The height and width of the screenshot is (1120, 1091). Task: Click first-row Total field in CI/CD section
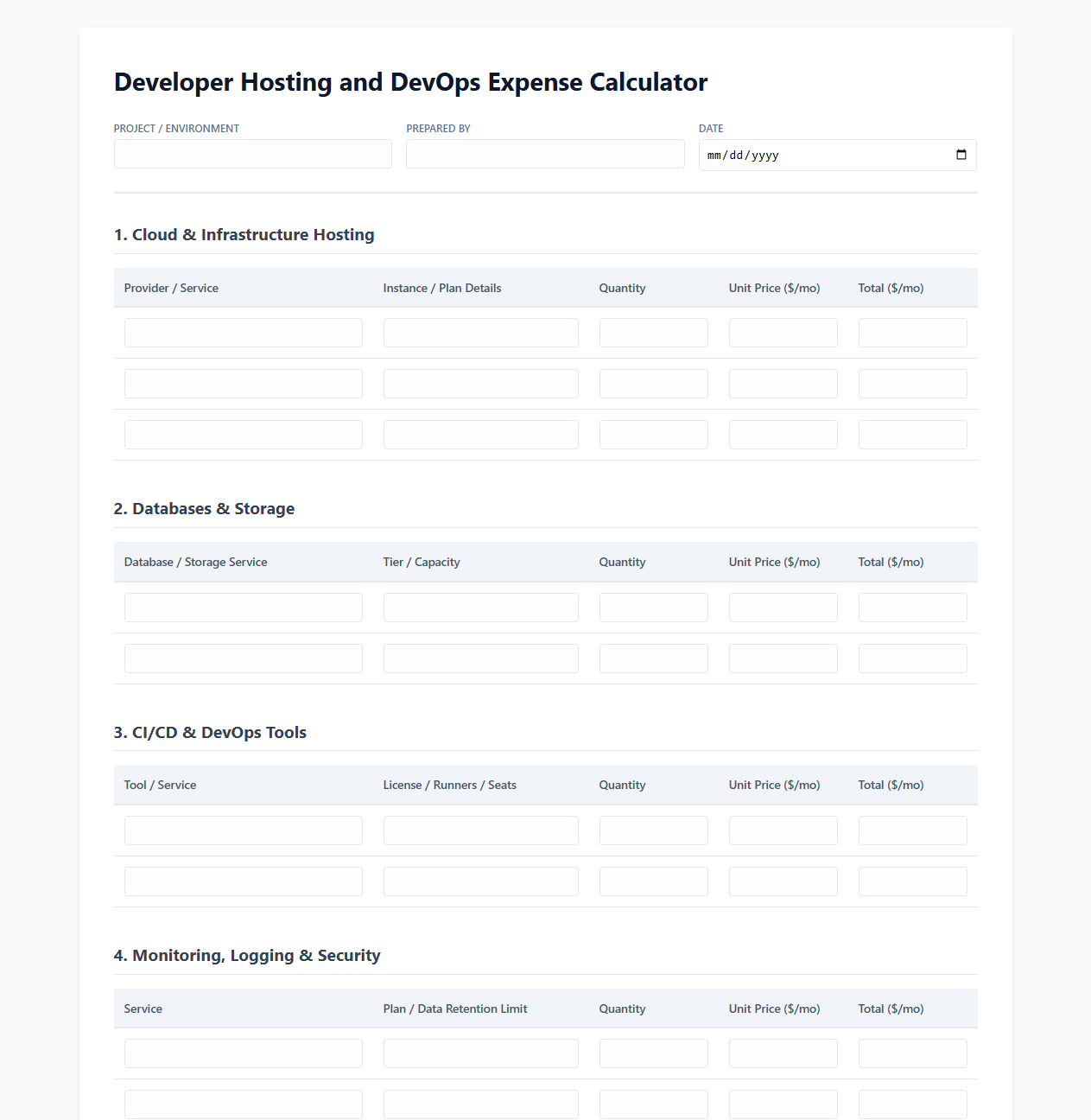point(913,830)
